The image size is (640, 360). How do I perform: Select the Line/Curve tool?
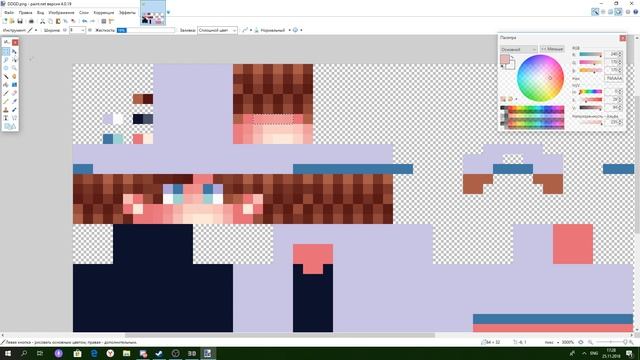click(x=14, y=118)
